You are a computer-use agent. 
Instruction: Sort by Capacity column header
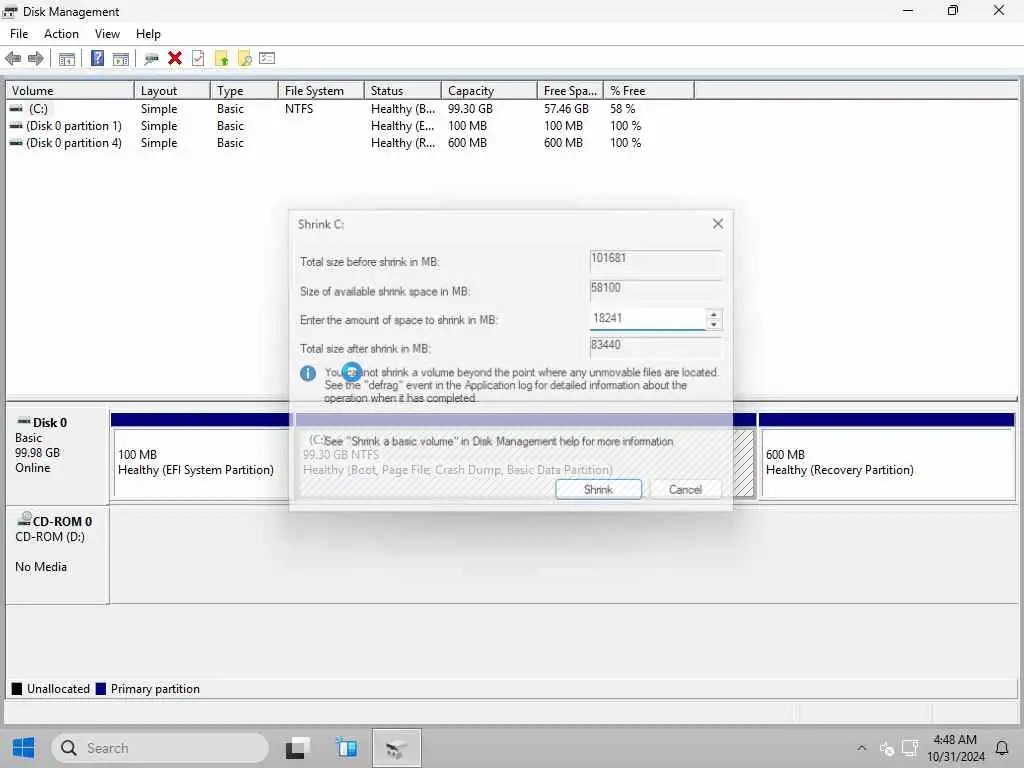[x=489, y=91]
